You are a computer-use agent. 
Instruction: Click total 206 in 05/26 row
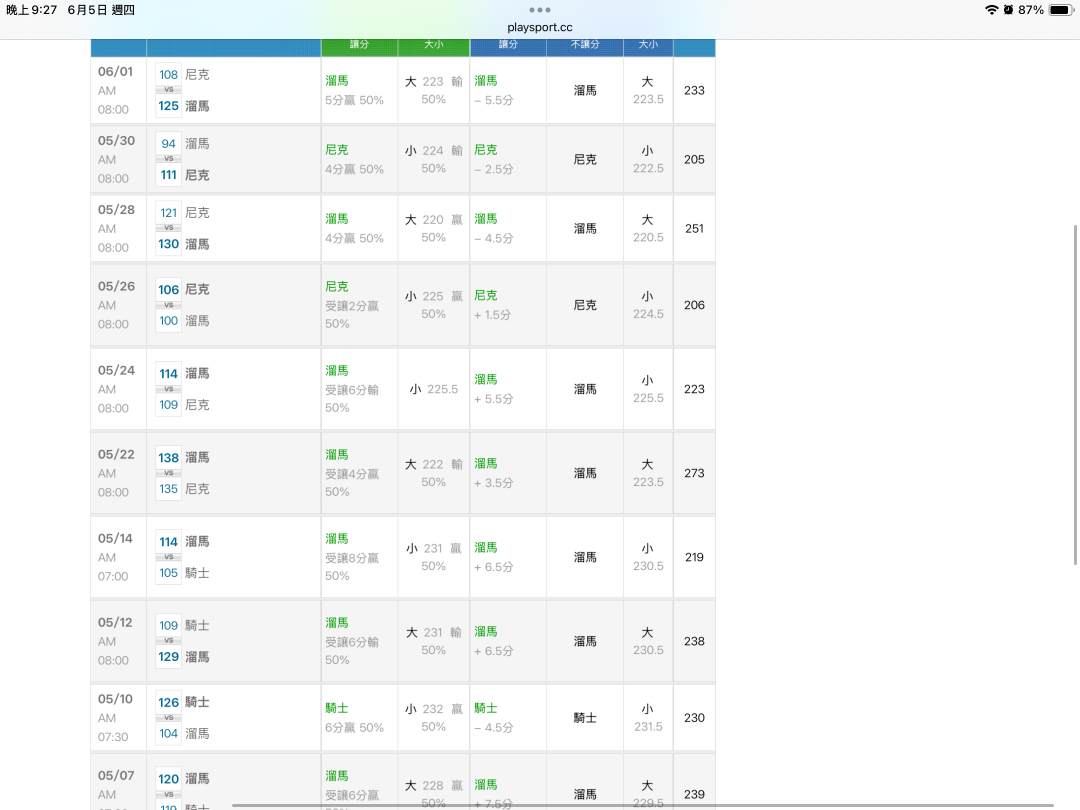pos(694,304)
